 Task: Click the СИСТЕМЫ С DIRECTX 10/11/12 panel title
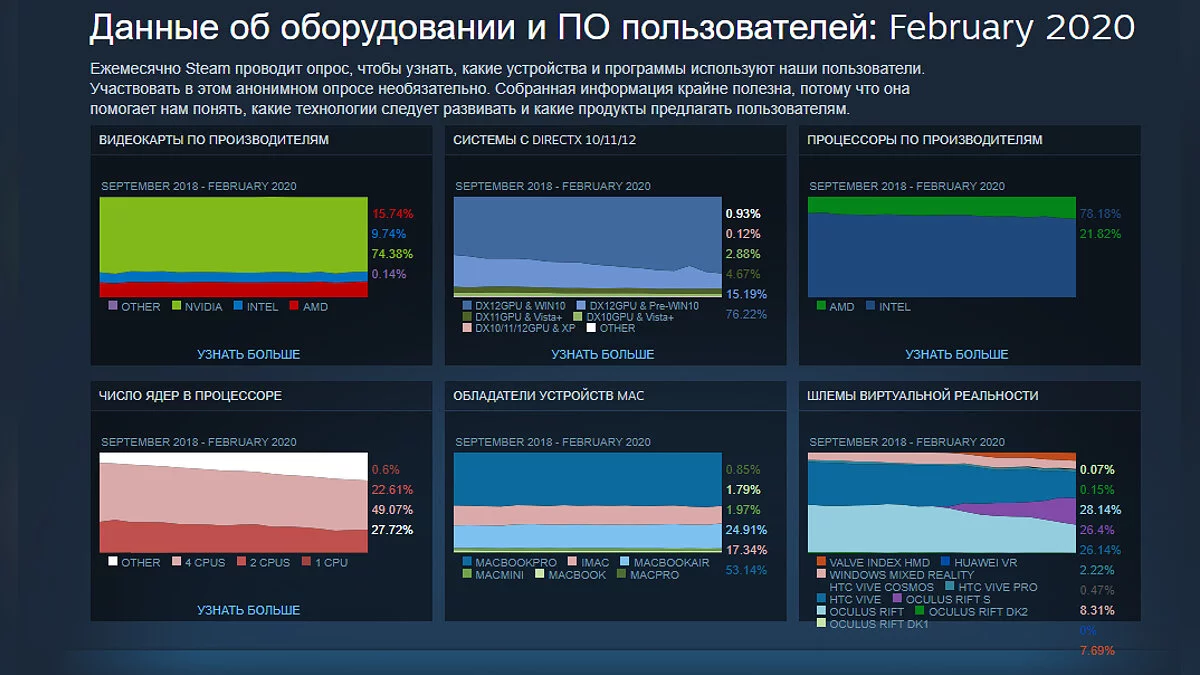pyautogui.click(x=544, y=140)
